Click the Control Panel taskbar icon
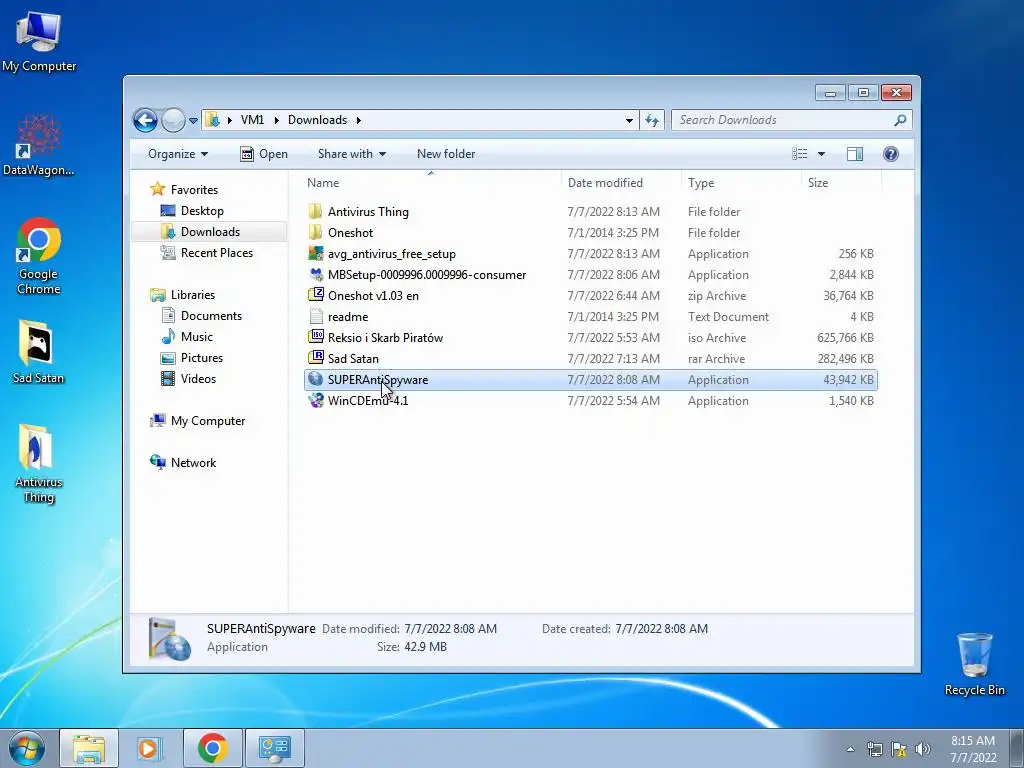1024x768 pixels. 274,748
